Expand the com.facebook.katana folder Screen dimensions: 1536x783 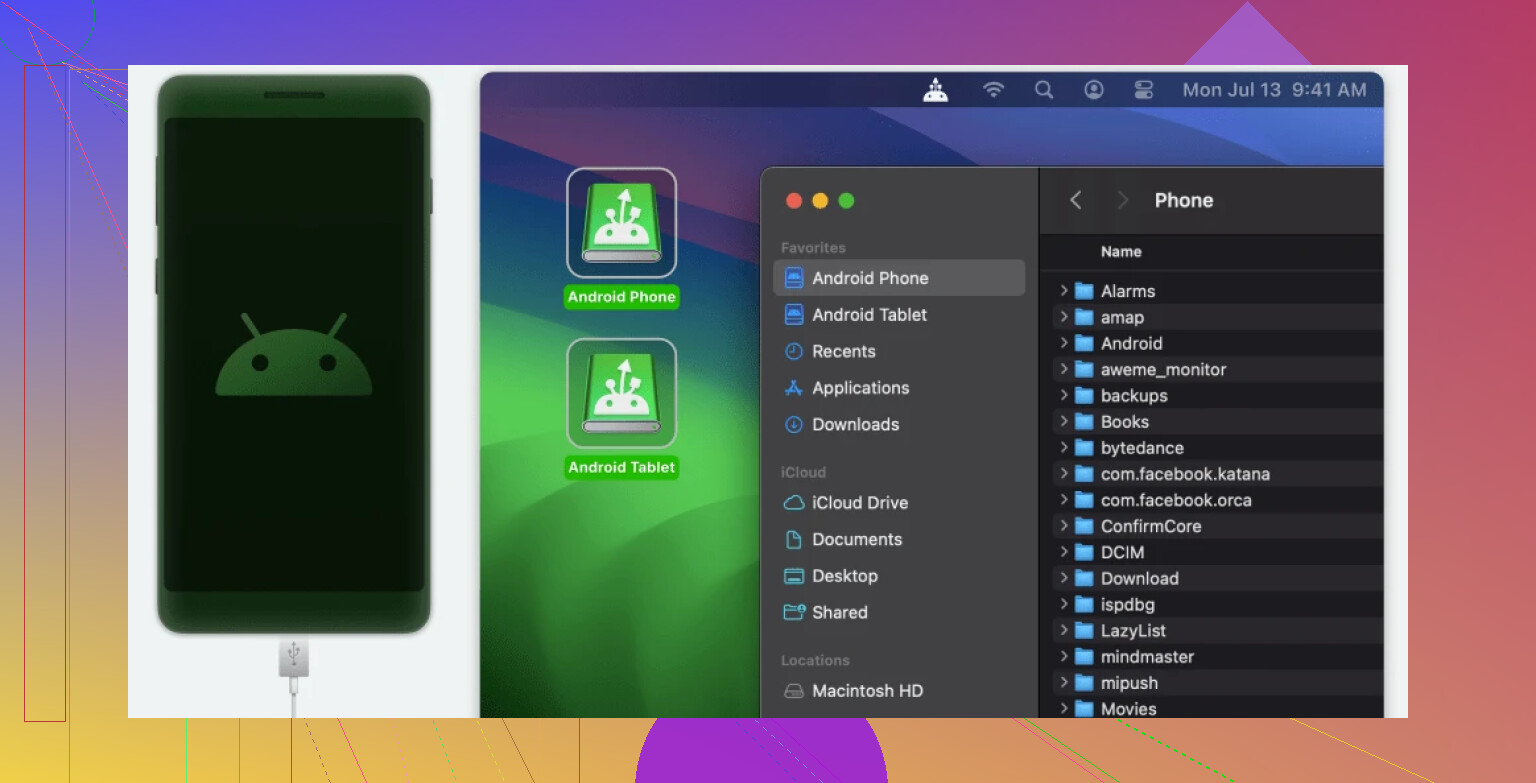pos(1064,474)
